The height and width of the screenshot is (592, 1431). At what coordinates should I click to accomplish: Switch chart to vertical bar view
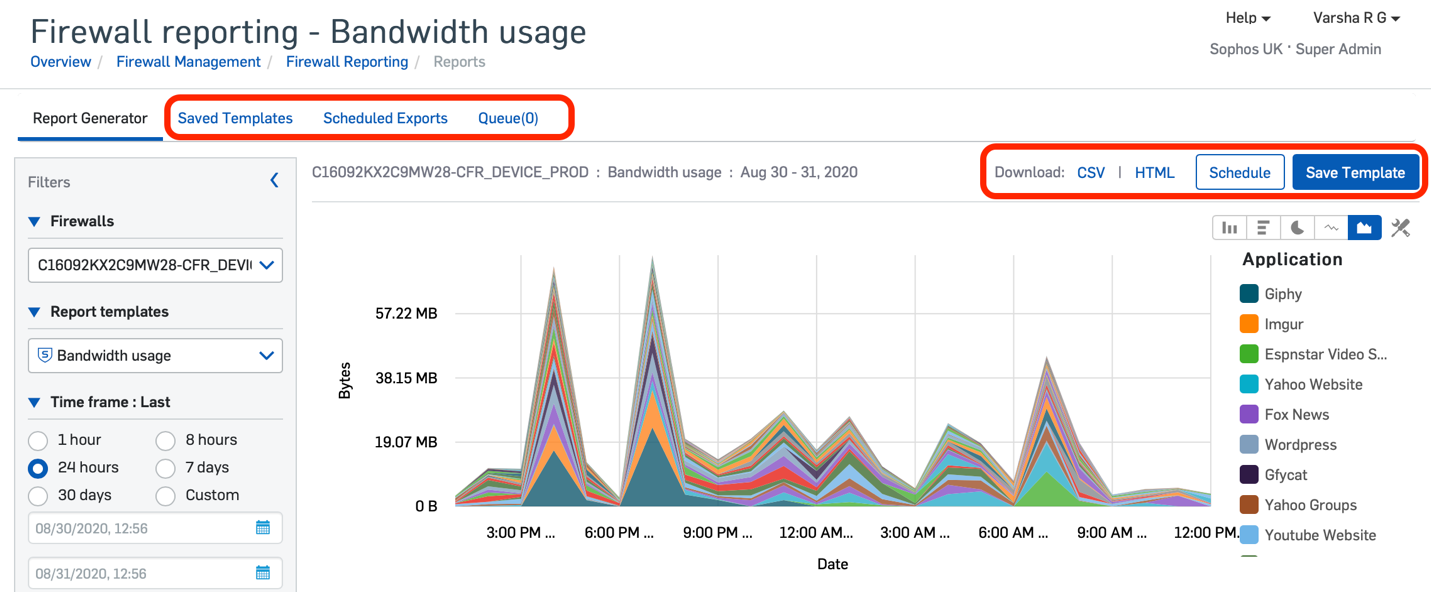click(x=1229, y=227)
